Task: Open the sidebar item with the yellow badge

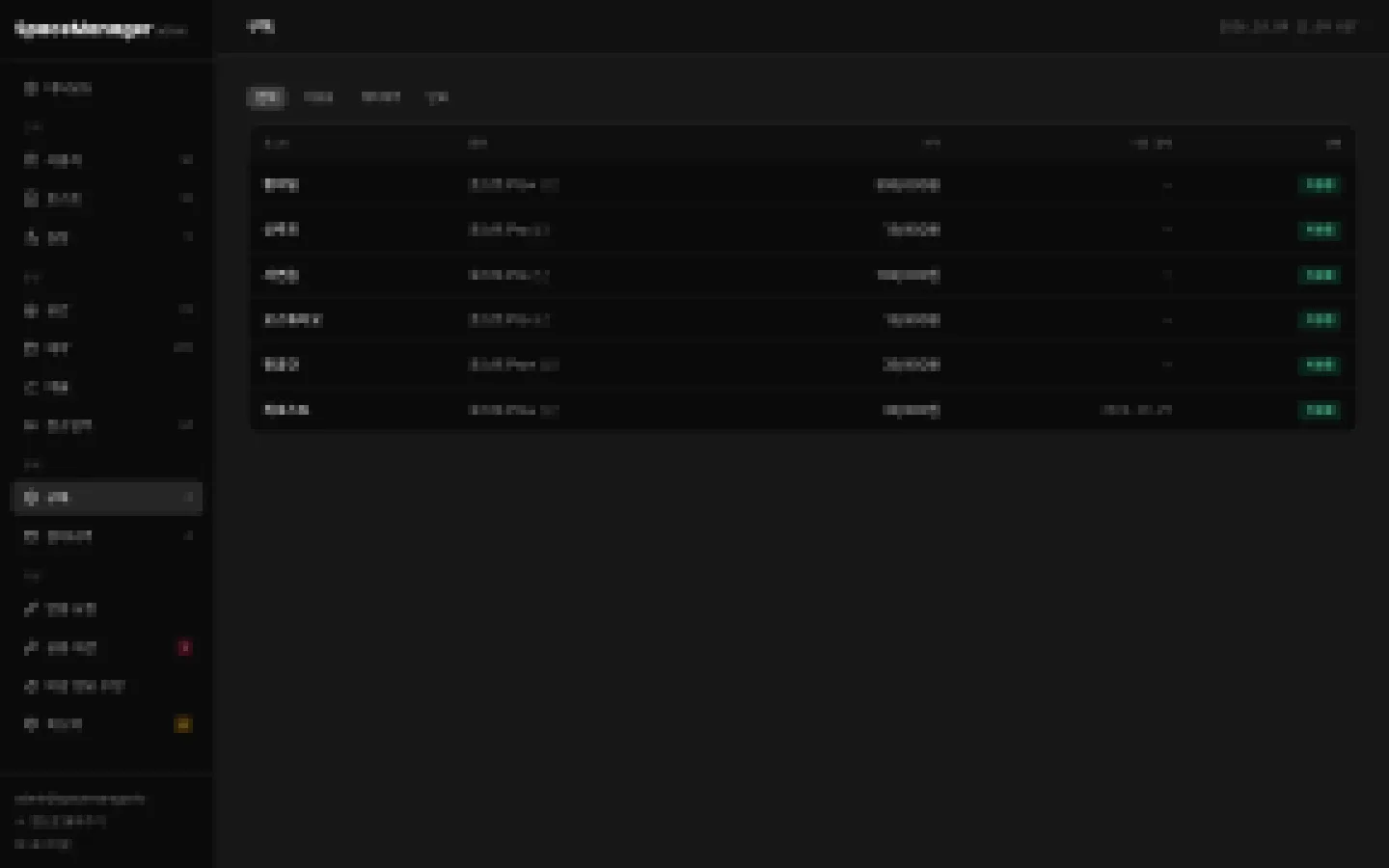Action: [106, 724]
